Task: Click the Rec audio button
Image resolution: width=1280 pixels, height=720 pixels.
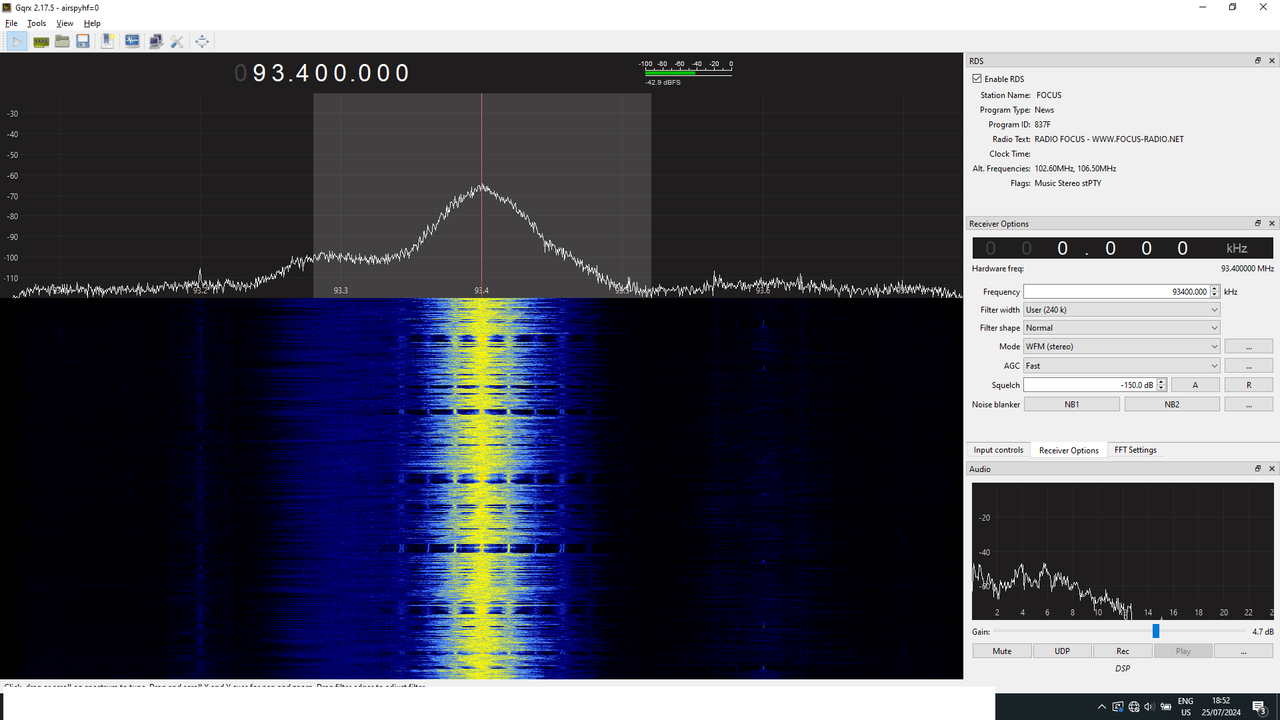Action: point(1123,651)
